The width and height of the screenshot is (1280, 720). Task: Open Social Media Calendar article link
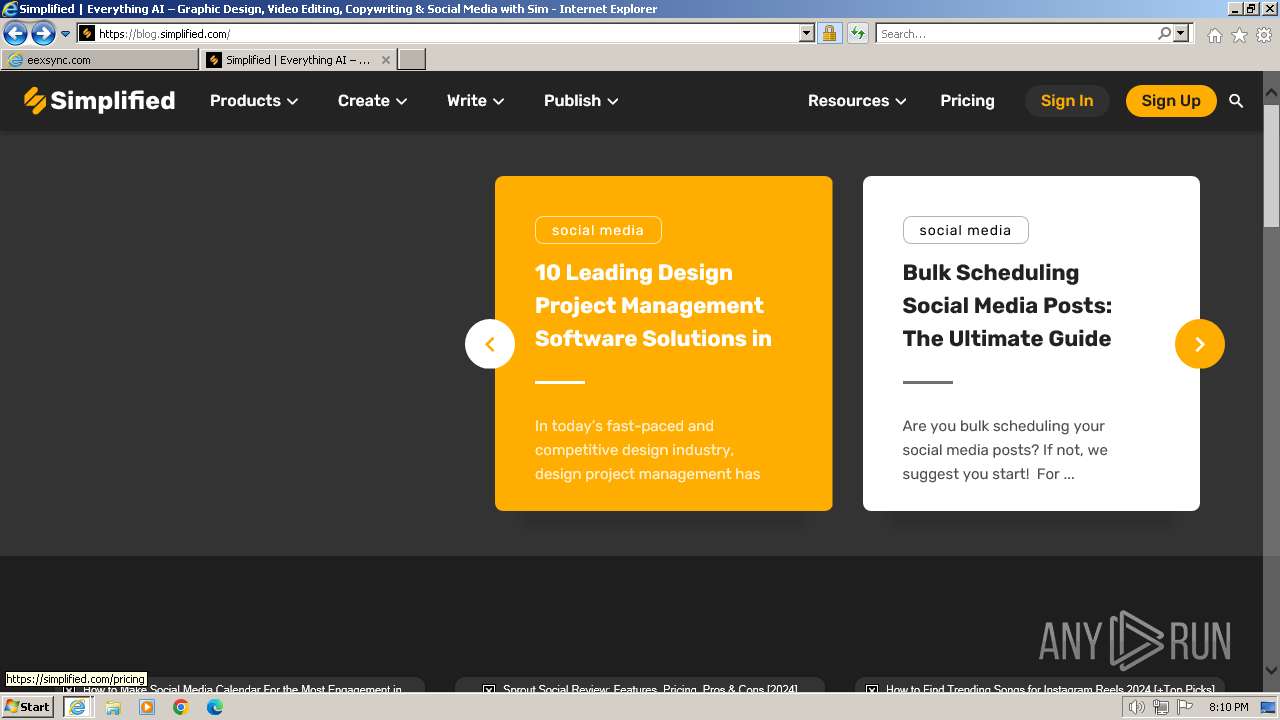[242, 689]
